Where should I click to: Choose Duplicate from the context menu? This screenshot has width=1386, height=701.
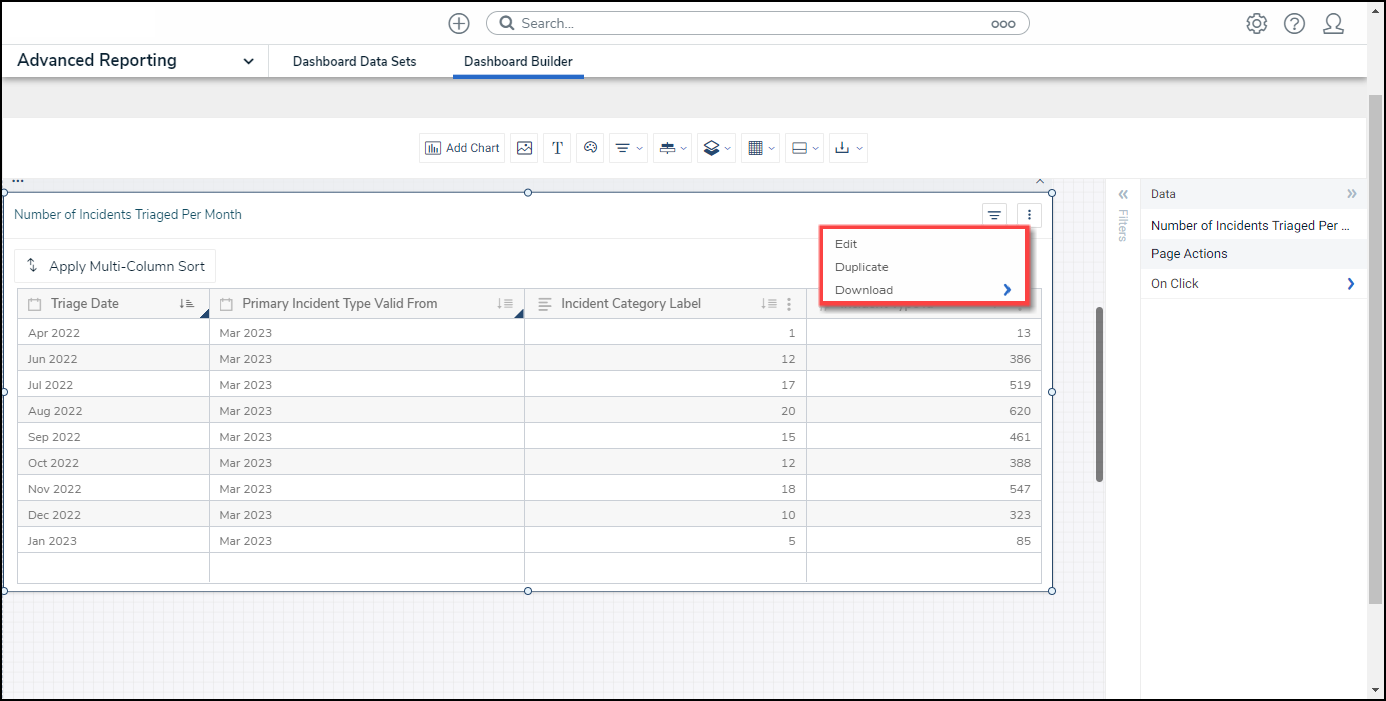click(861, 267)
